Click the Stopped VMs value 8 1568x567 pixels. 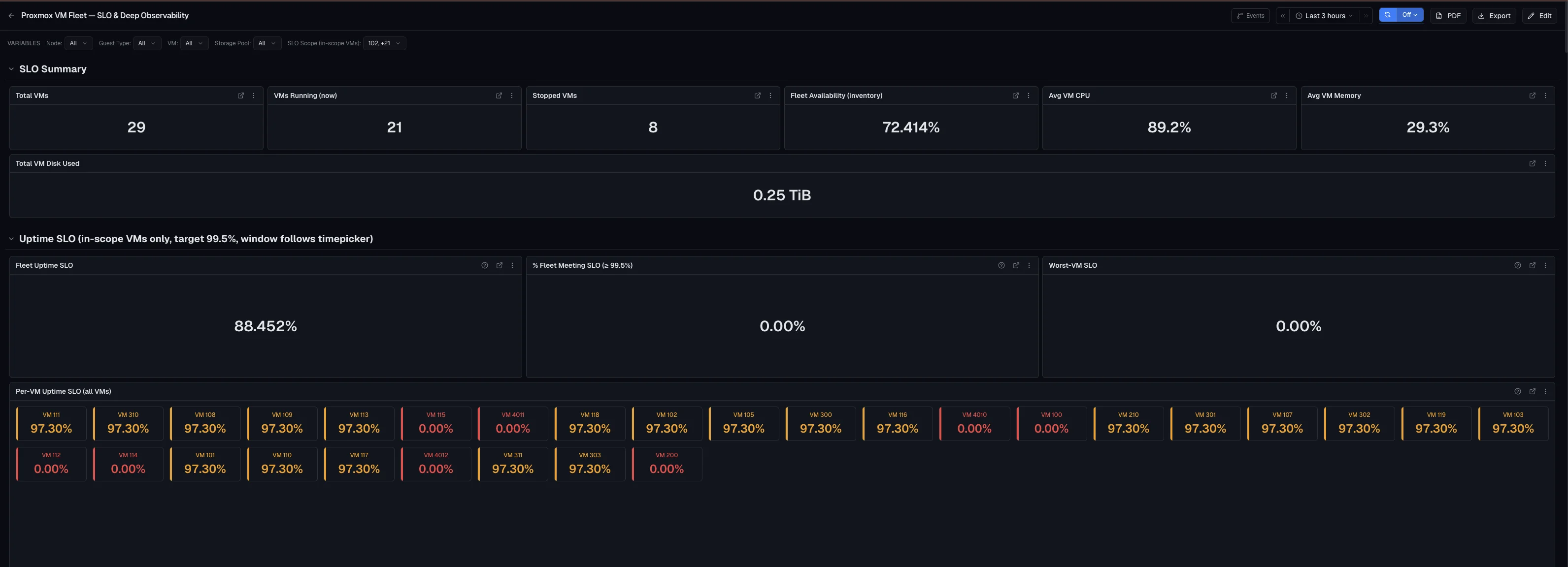pos(653,127)
